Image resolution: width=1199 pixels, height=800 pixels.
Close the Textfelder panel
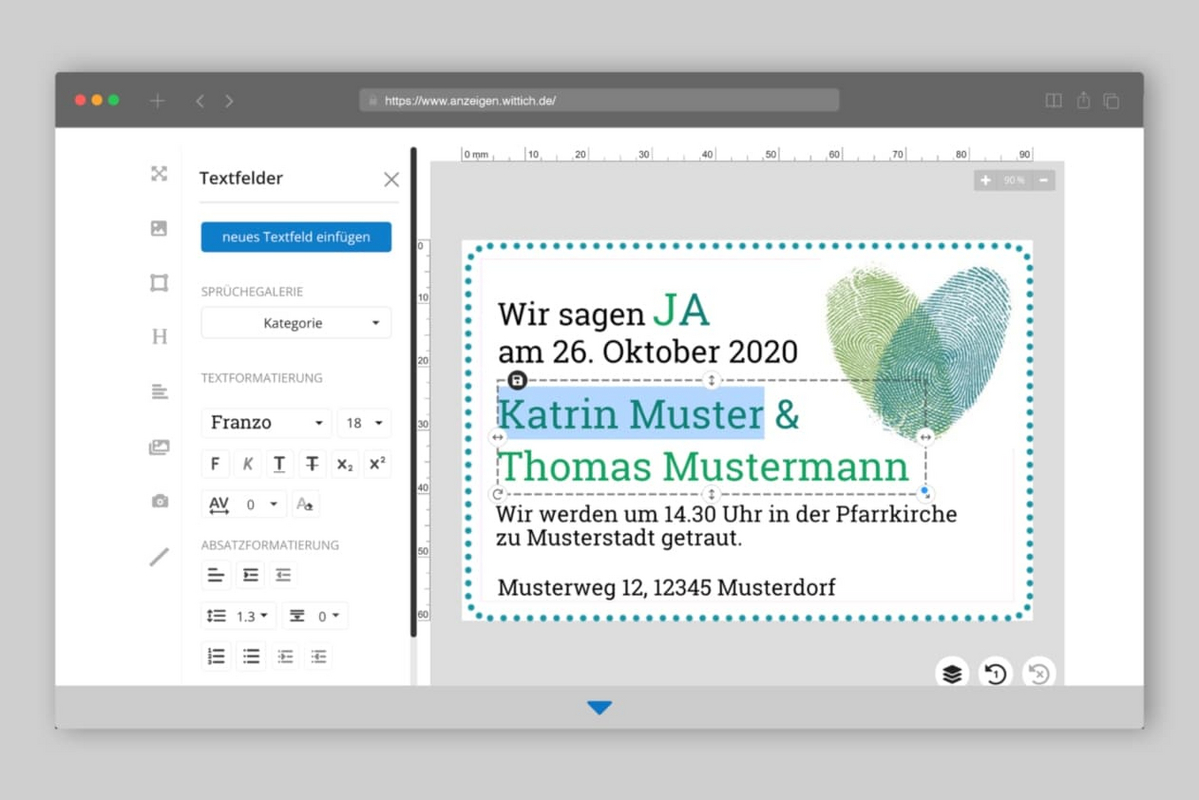point(391,179)
